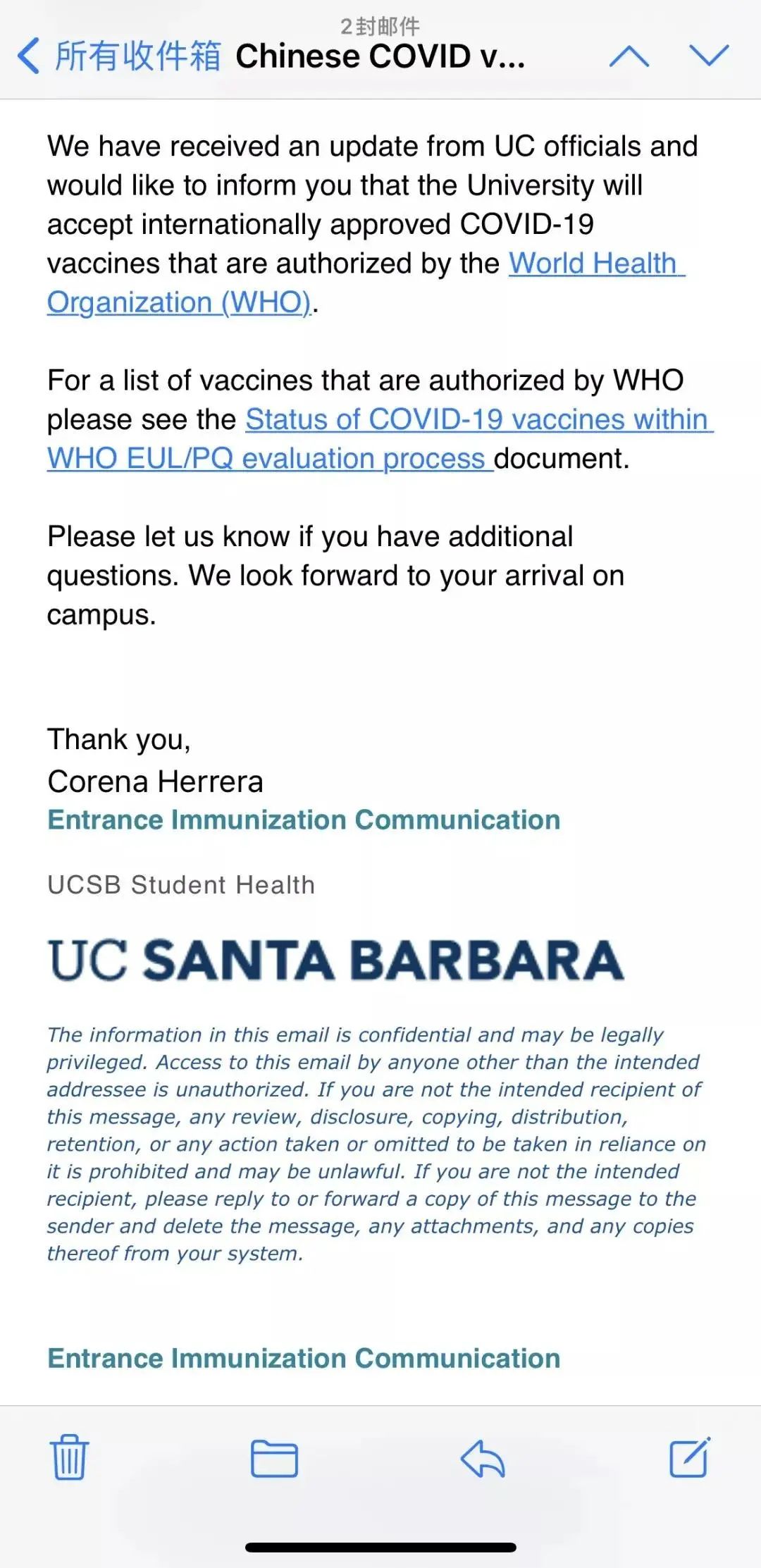This screenshot has width=761, height=1568.
Task: Tap the home indicator bar at bottom
Action: tap(380, 1548)
